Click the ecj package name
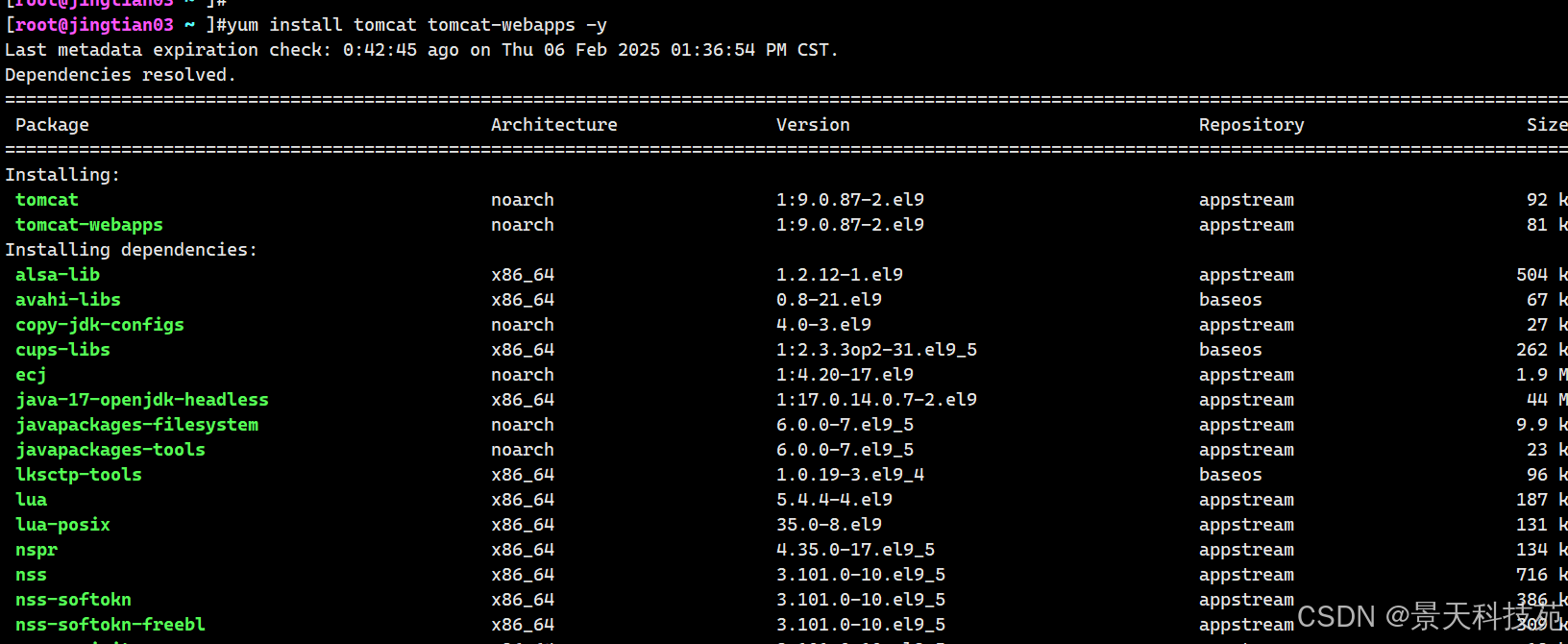Image resolution: width=1568 pixels, height=644 pixels. point(31,375)
